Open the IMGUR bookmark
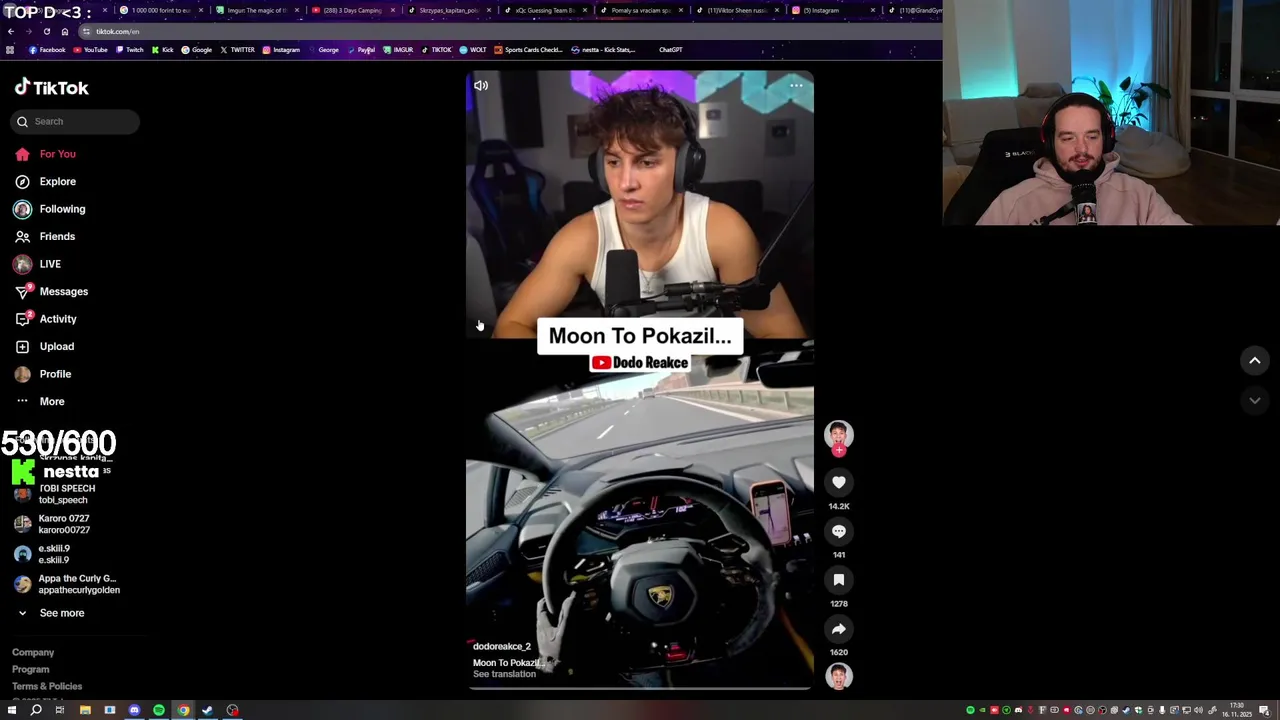Viewport: 1280px width, 720px height. (x=398, y=50)
